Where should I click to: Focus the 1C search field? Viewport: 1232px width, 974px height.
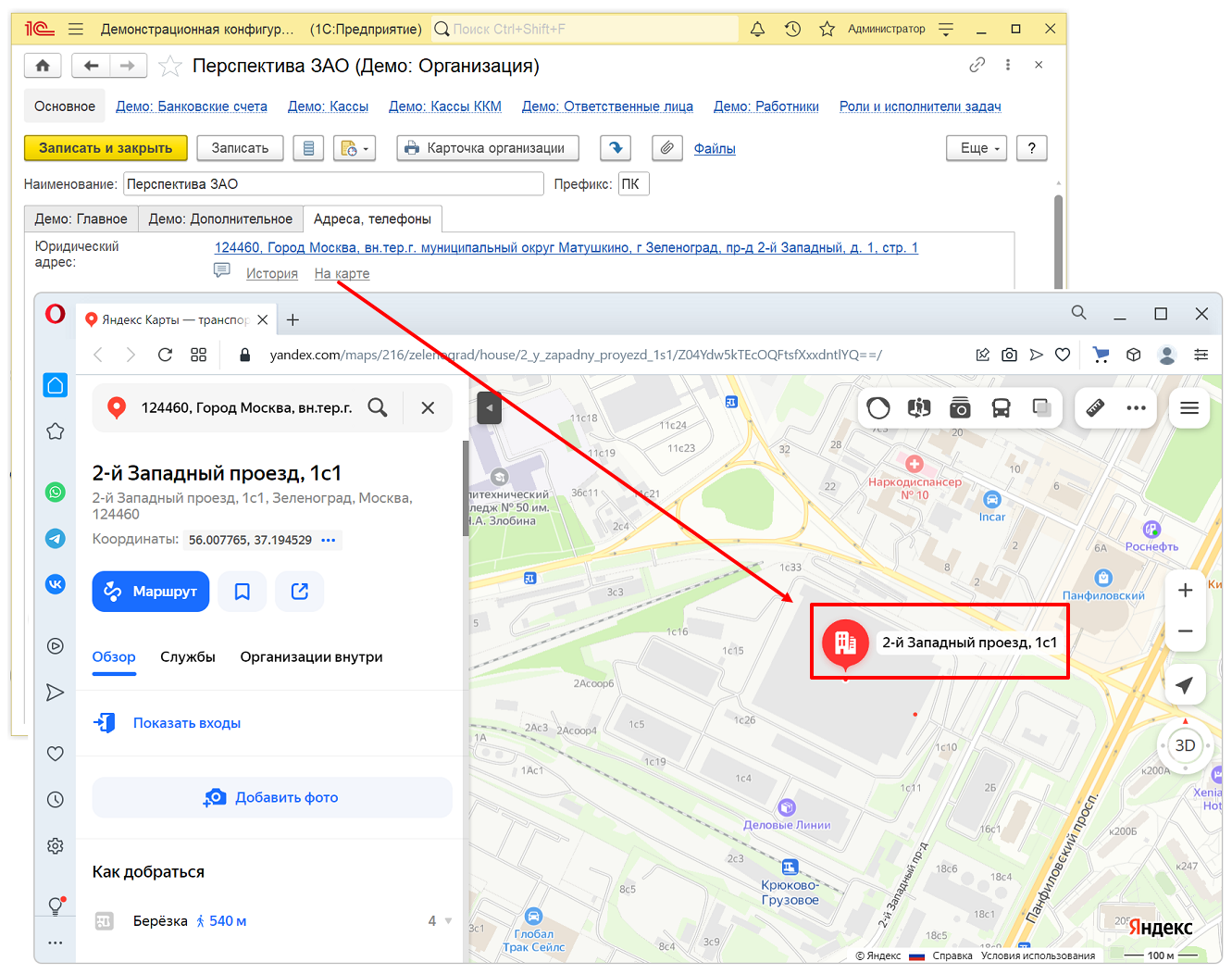tap(585, 29)
